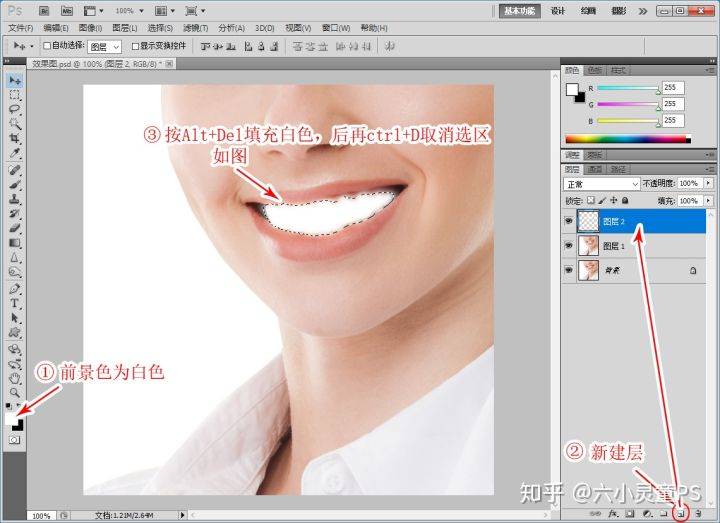Hide 图层 1 with its eye icon
This screenshot has width=720, height=523.
pyautogui.click(x=568, y=246)
